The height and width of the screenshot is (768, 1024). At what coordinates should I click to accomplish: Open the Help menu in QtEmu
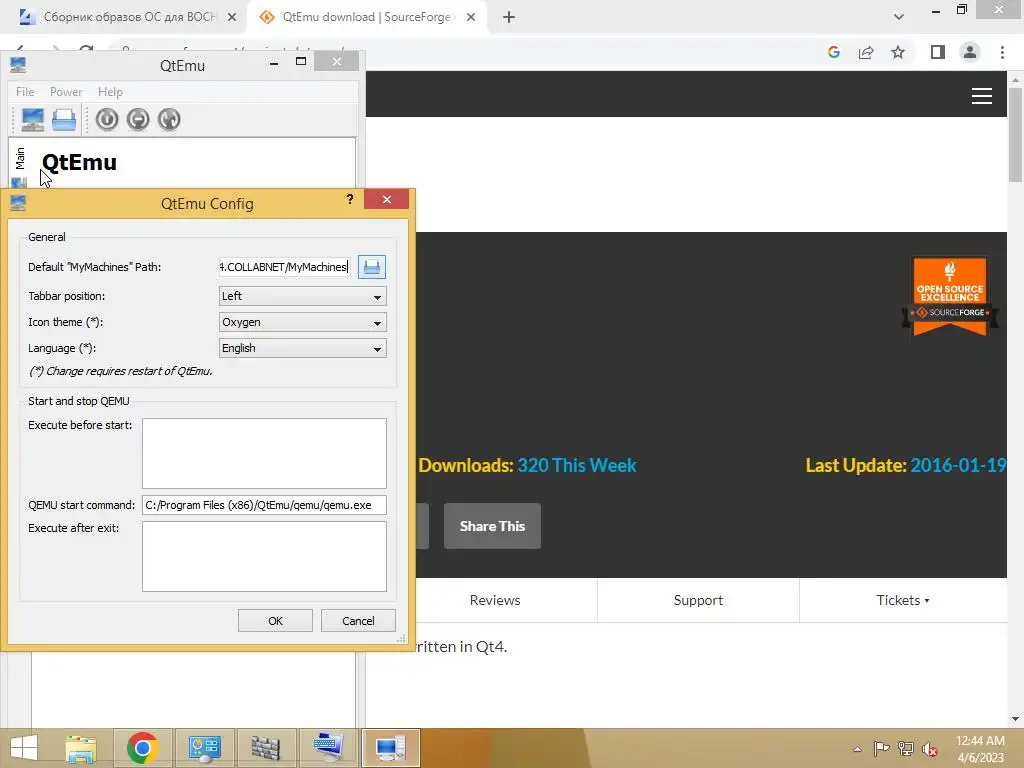click(110, 91)
